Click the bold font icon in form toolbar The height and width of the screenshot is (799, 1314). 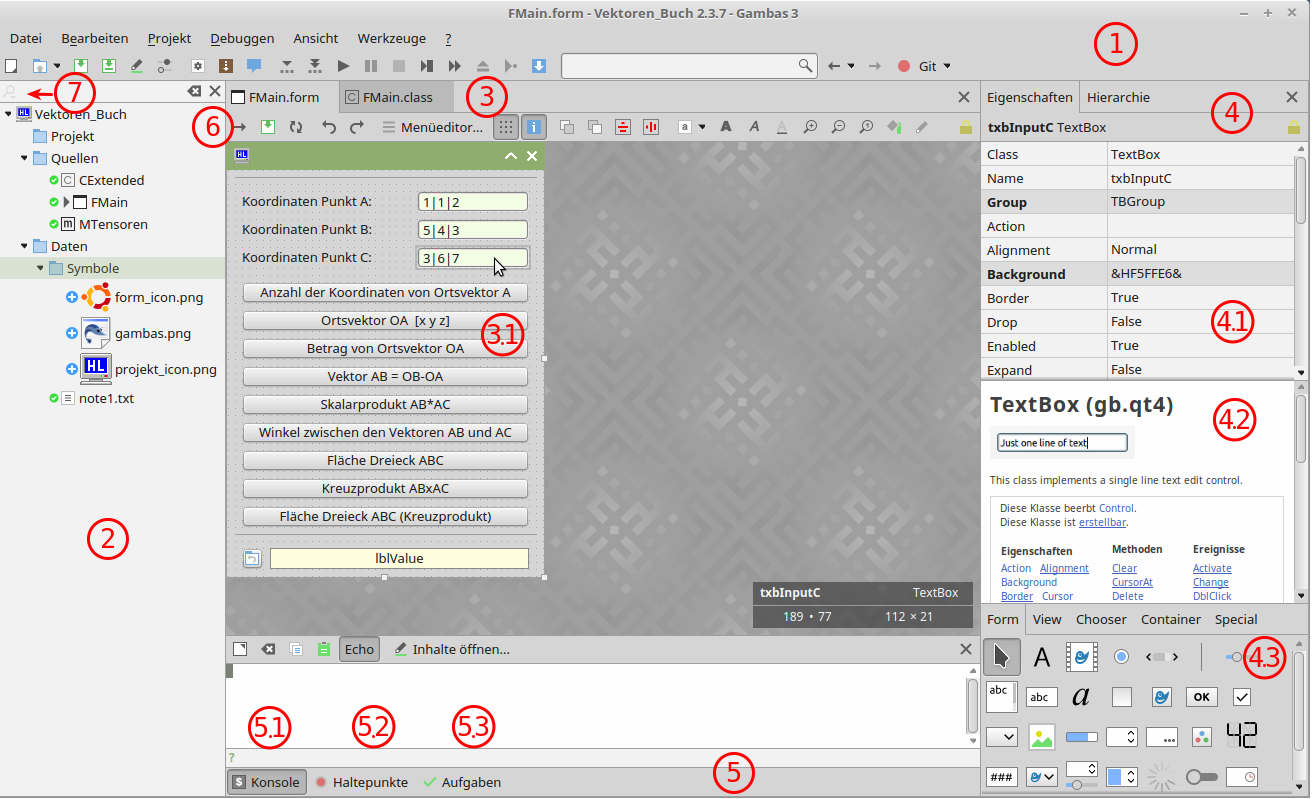click(726, 127)
